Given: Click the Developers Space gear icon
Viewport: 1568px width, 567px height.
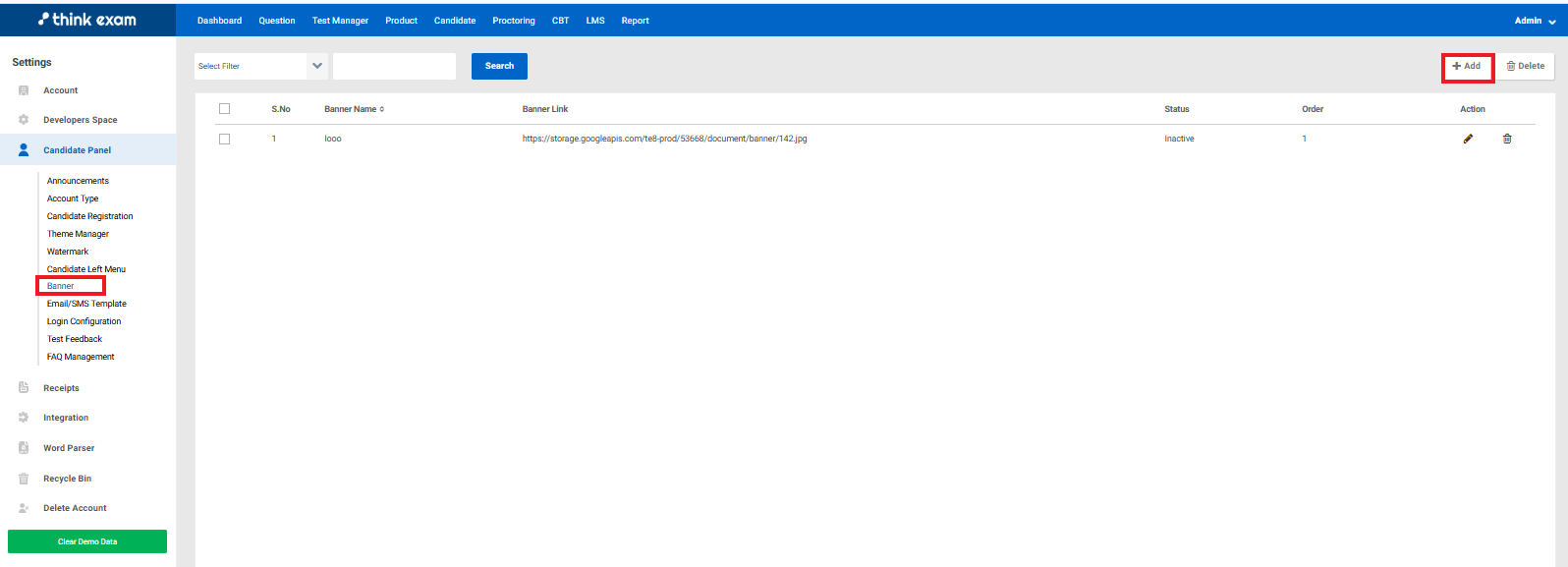Looking at the screenshot, I should (24, 120).
